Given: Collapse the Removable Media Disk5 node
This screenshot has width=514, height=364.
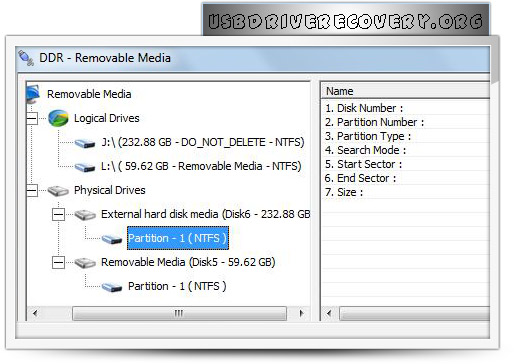Looking at the screenshot, I should pyautogui.click(x=58, y=263).
